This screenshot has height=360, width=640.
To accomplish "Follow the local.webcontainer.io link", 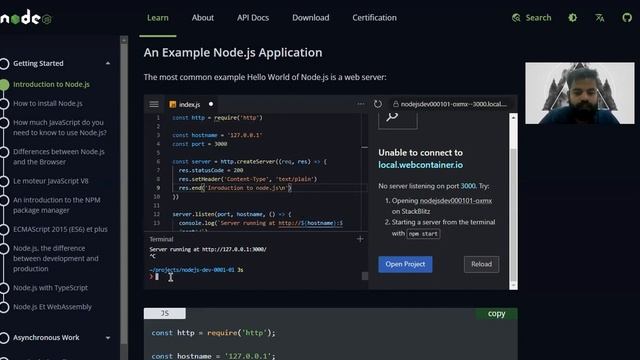I will [420, 165].
